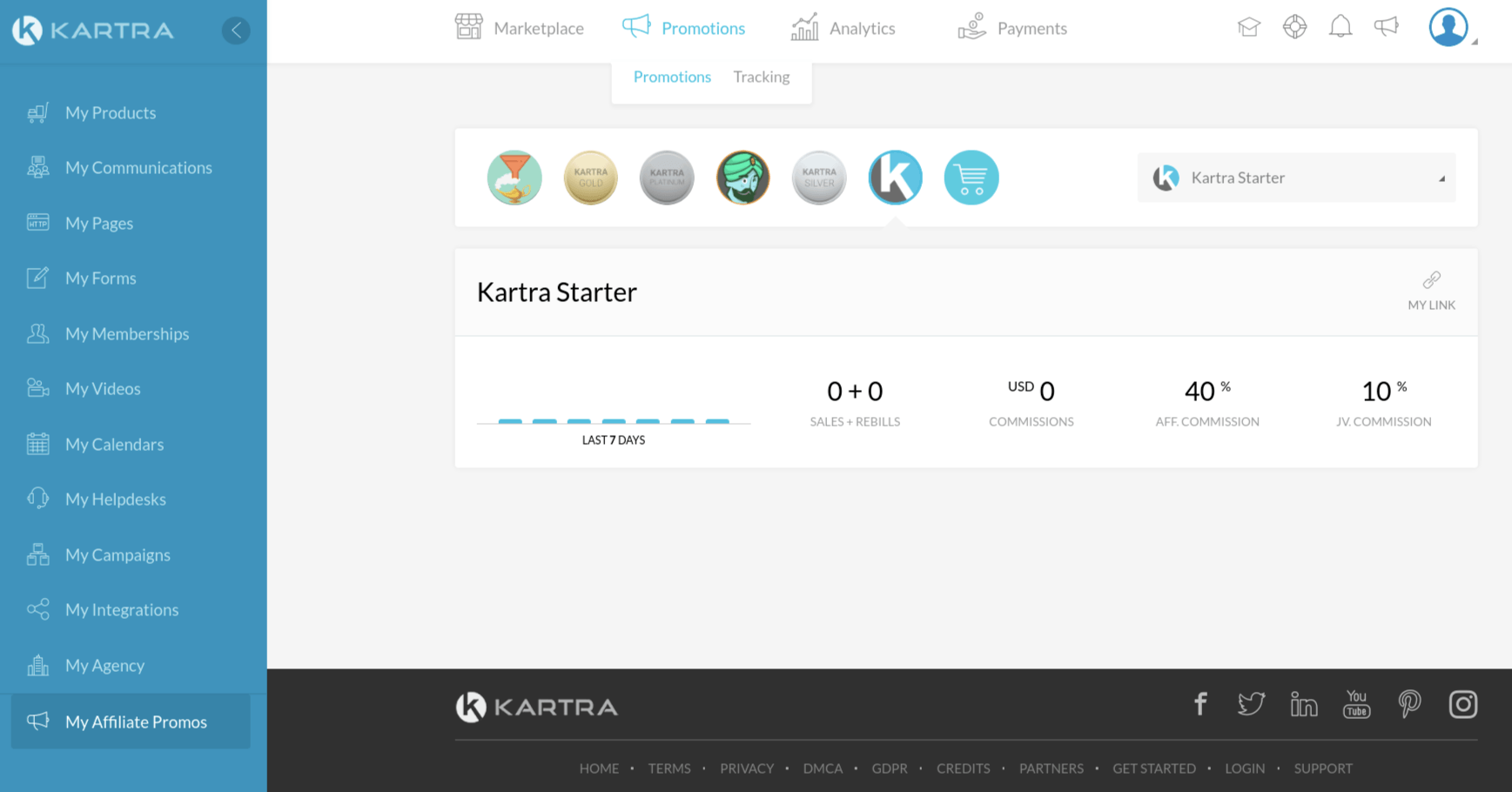The image size is (1512, 792).
Task: Click the PARTNERS footer link
Action: point(1052,769)
